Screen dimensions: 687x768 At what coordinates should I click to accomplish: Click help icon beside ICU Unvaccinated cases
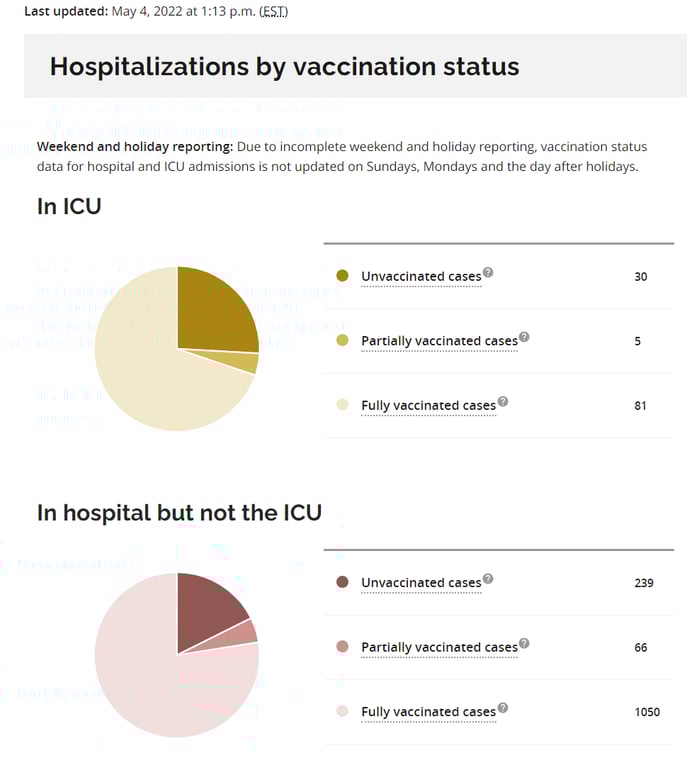pos(488,272)
